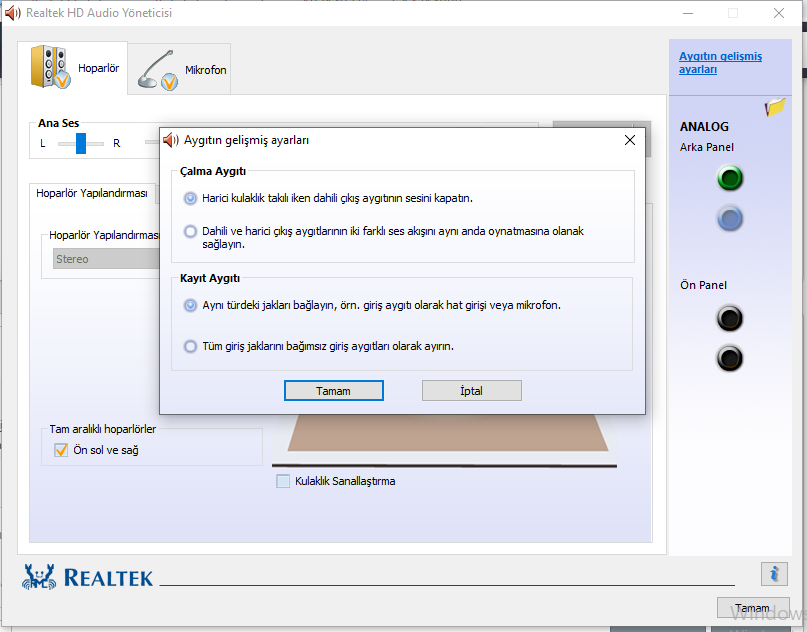Screen dimensions: 807x632
Task: Click the speaker icon in the dialog title
Action: 171,140
